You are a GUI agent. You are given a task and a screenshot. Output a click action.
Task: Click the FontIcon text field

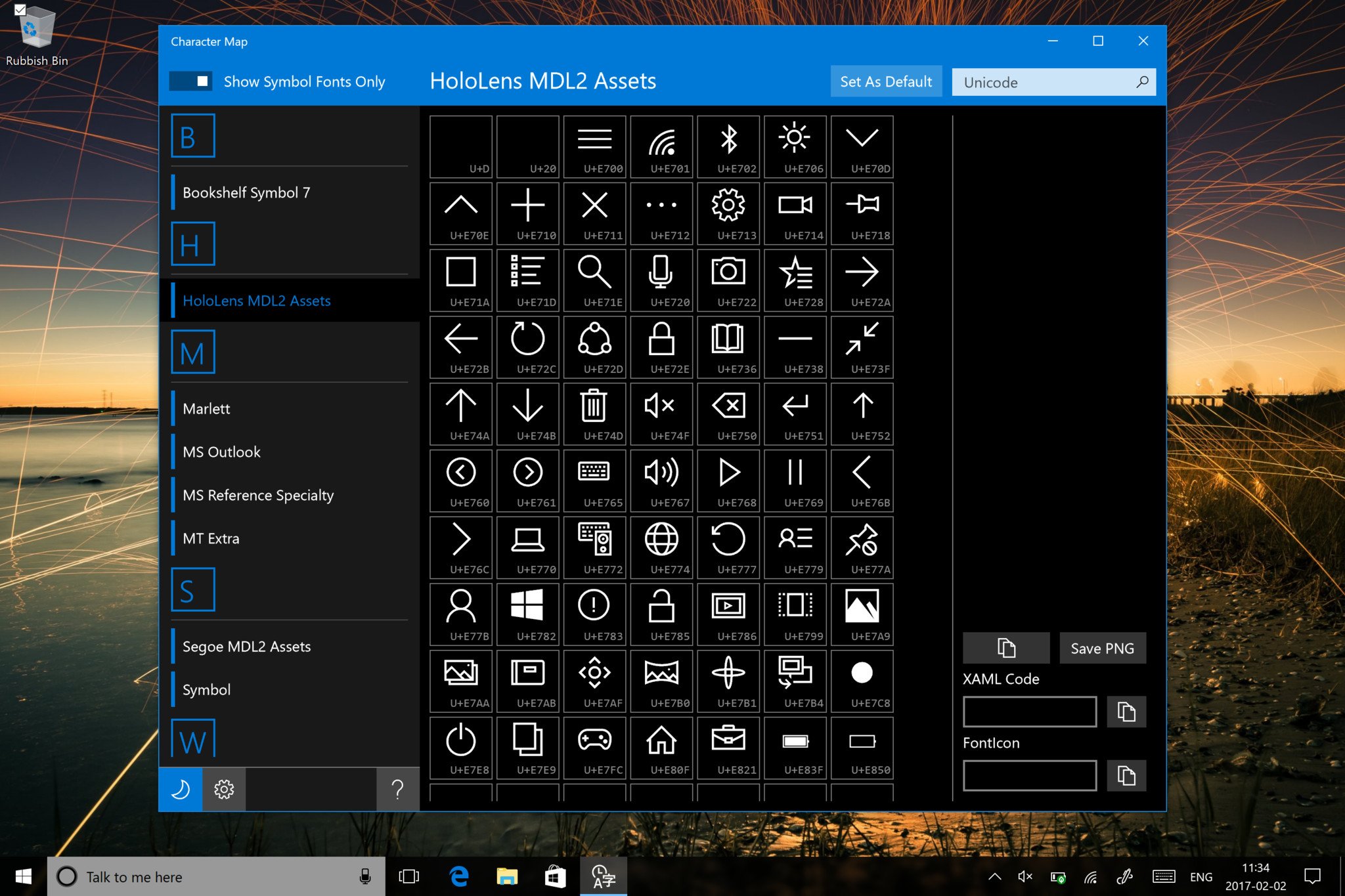(x=1030, y=775)
